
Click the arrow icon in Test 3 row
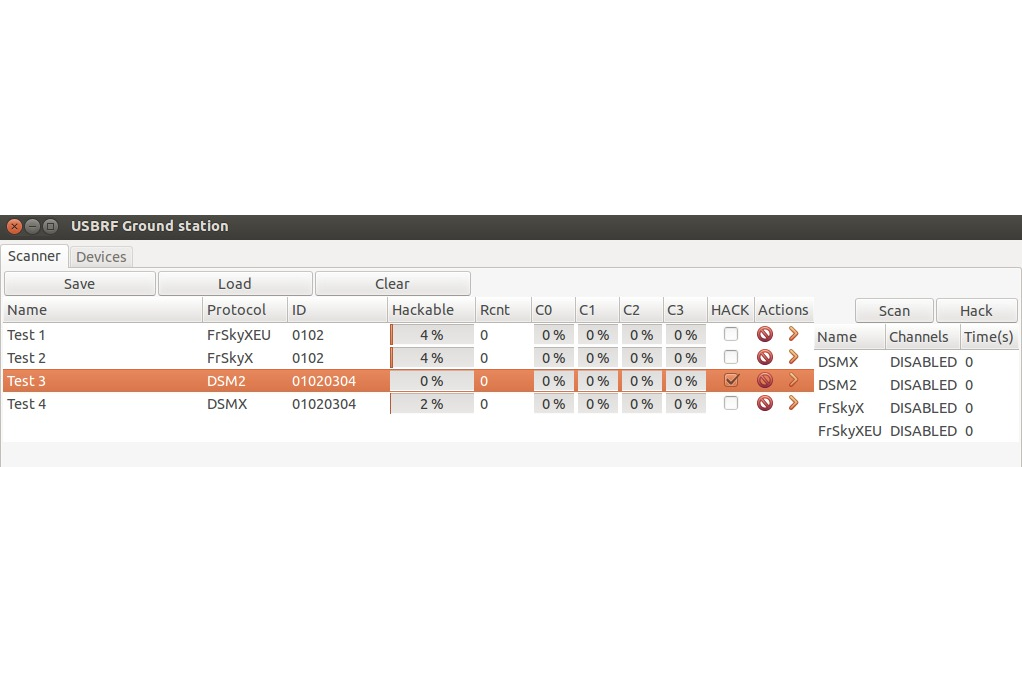pos(793,380)
